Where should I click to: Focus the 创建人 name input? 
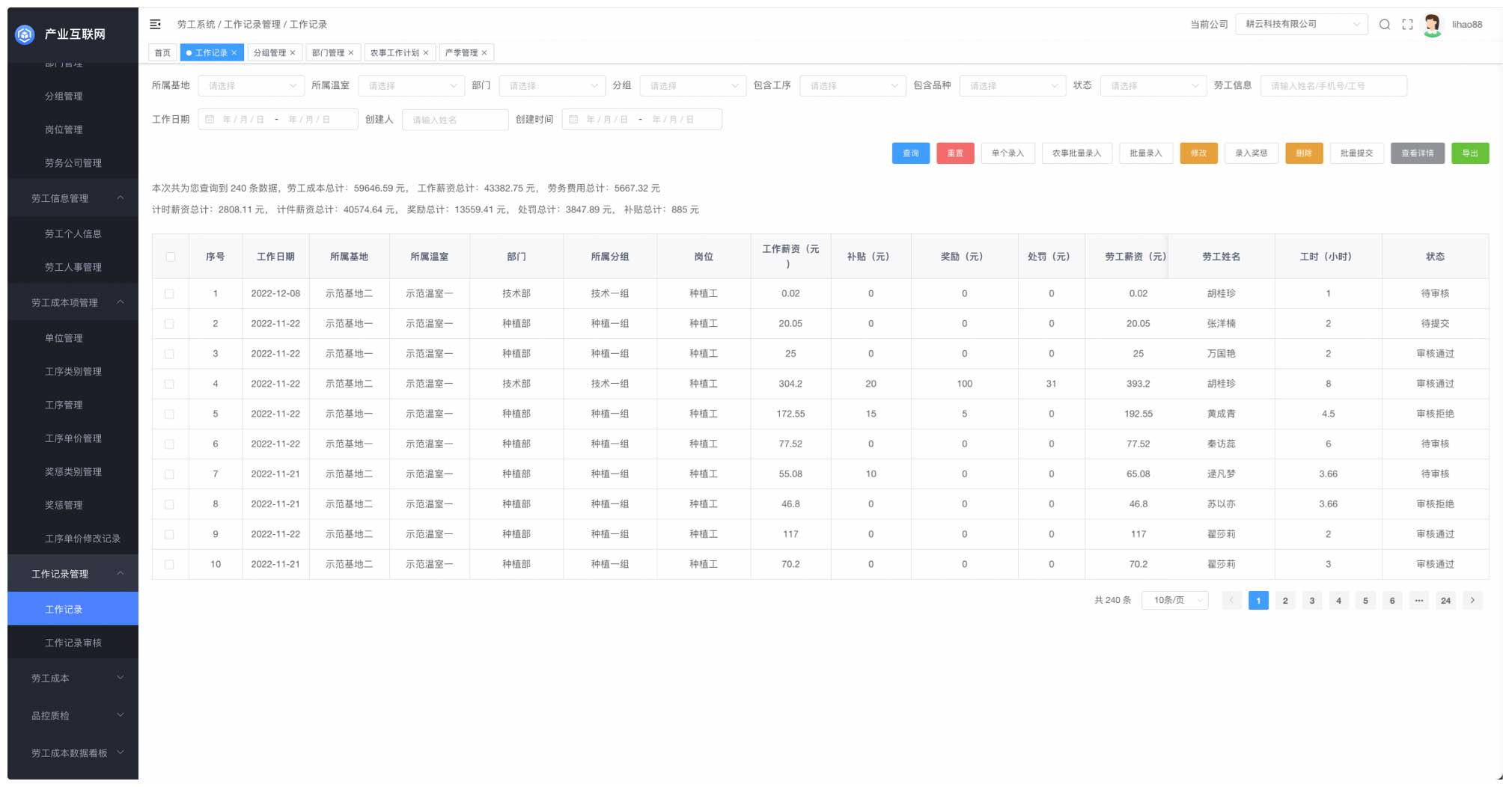(455, 120)
